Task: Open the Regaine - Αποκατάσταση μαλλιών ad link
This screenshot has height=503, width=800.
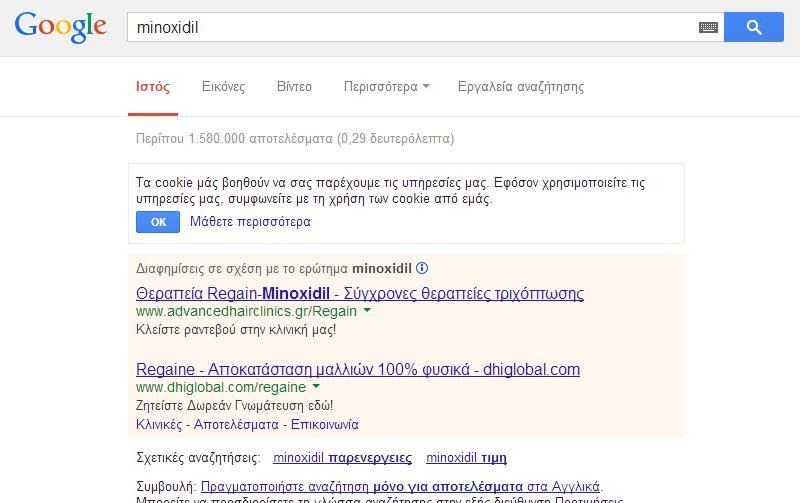Action: pyautogui.click(x=358, y=369)
